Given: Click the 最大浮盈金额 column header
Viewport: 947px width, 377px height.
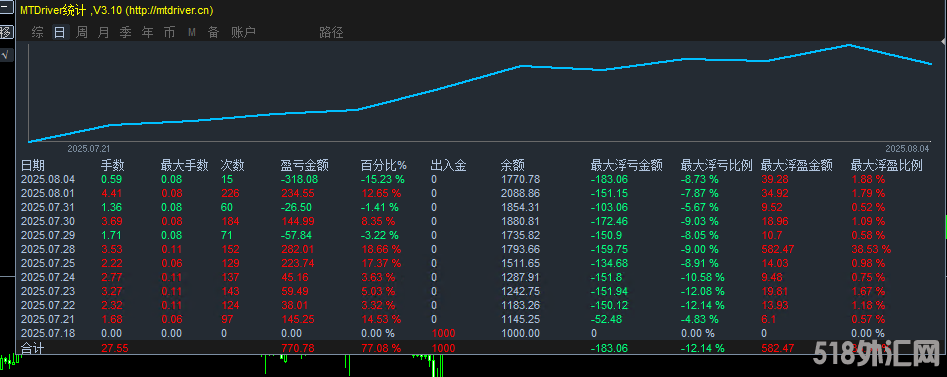Looking at the screenshot, I should click(797, 165).
